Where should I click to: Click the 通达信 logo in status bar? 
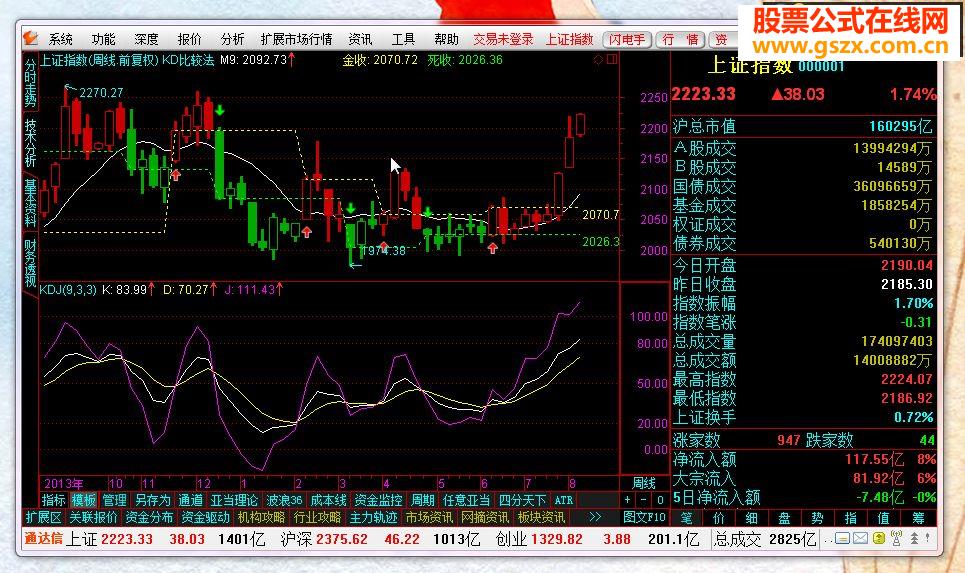[43, 539]
